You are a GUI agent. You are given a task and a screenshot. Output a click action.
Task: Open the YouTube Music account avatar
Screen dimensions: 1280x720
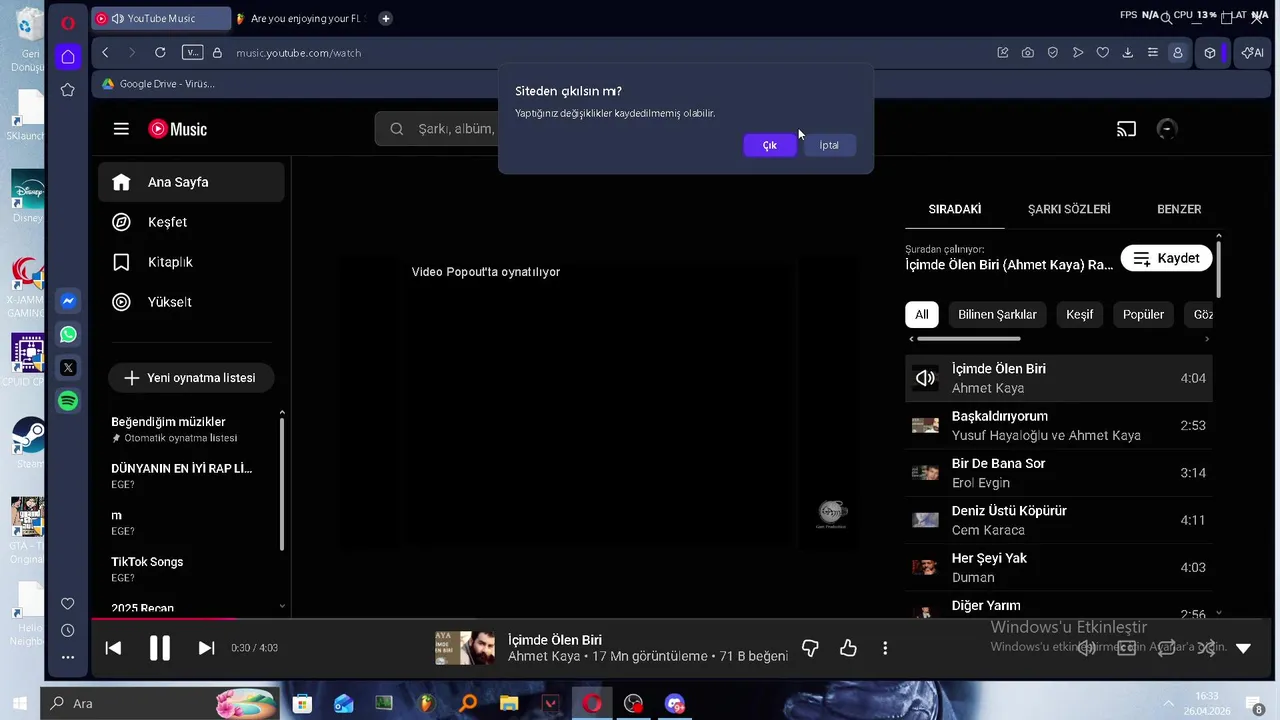[x=1167, y=128]
